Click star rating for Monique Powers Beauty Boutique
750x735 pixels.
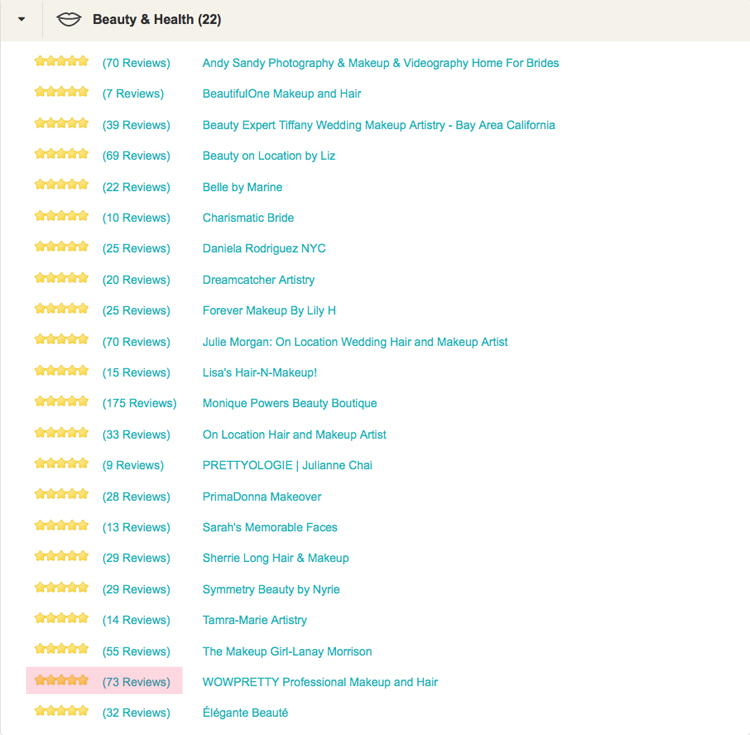pos(62,402)
